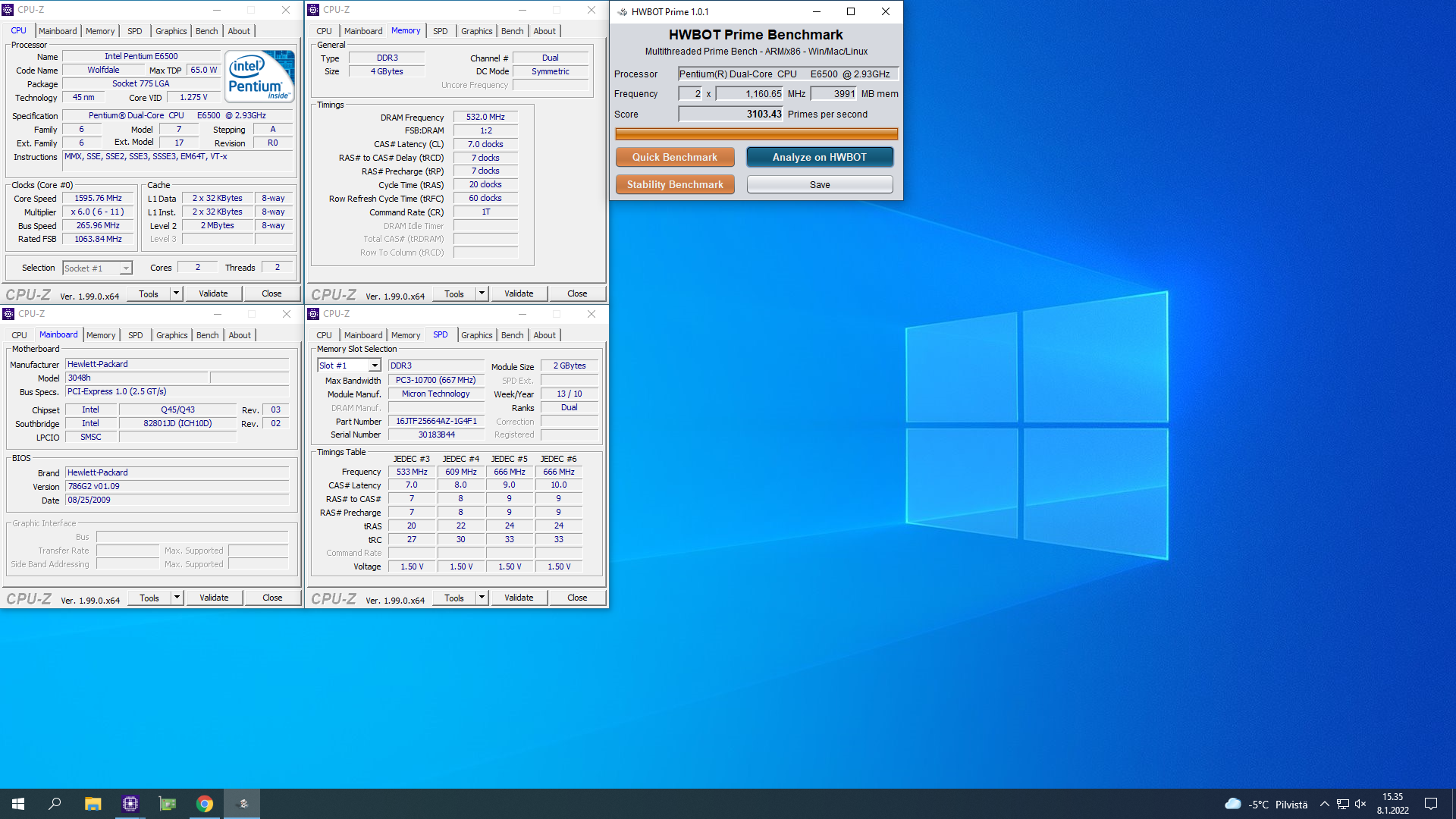
Task: Click Close button in Memory window
Action: point(577,293)
